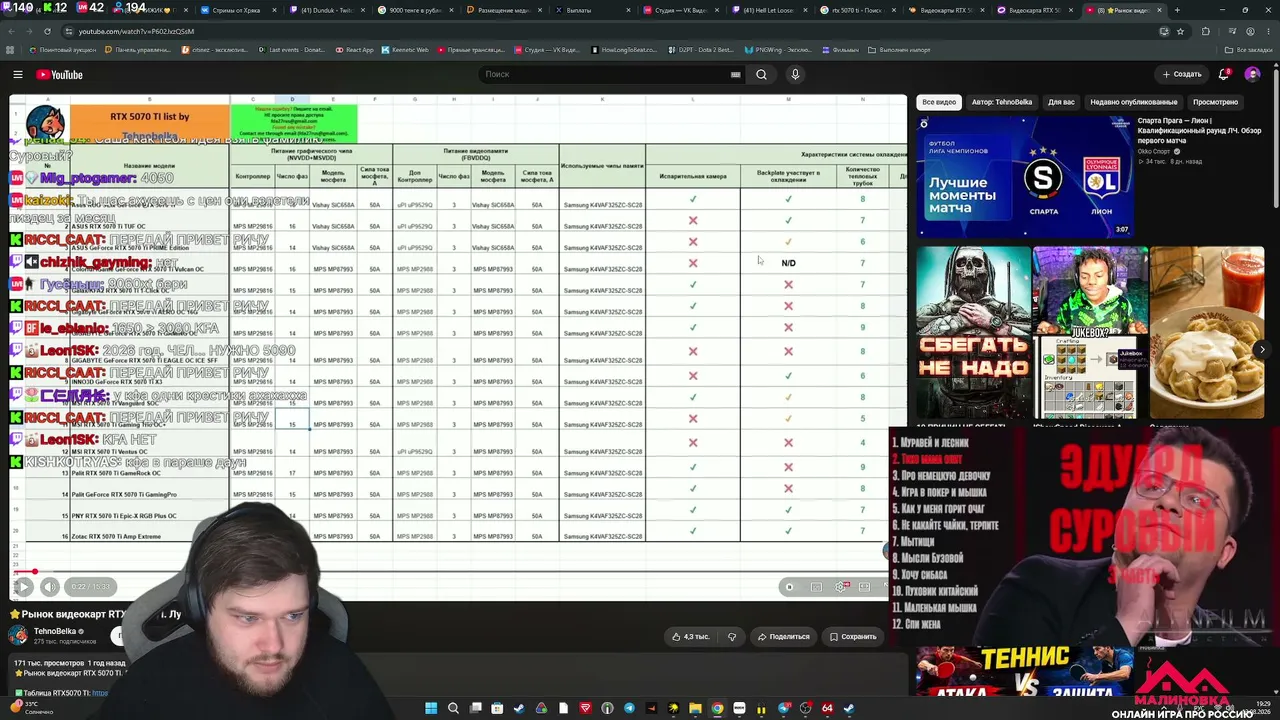Click the browser address bar URL
The width and height of the screenshot is (1280, 720).
pos(136,31)
